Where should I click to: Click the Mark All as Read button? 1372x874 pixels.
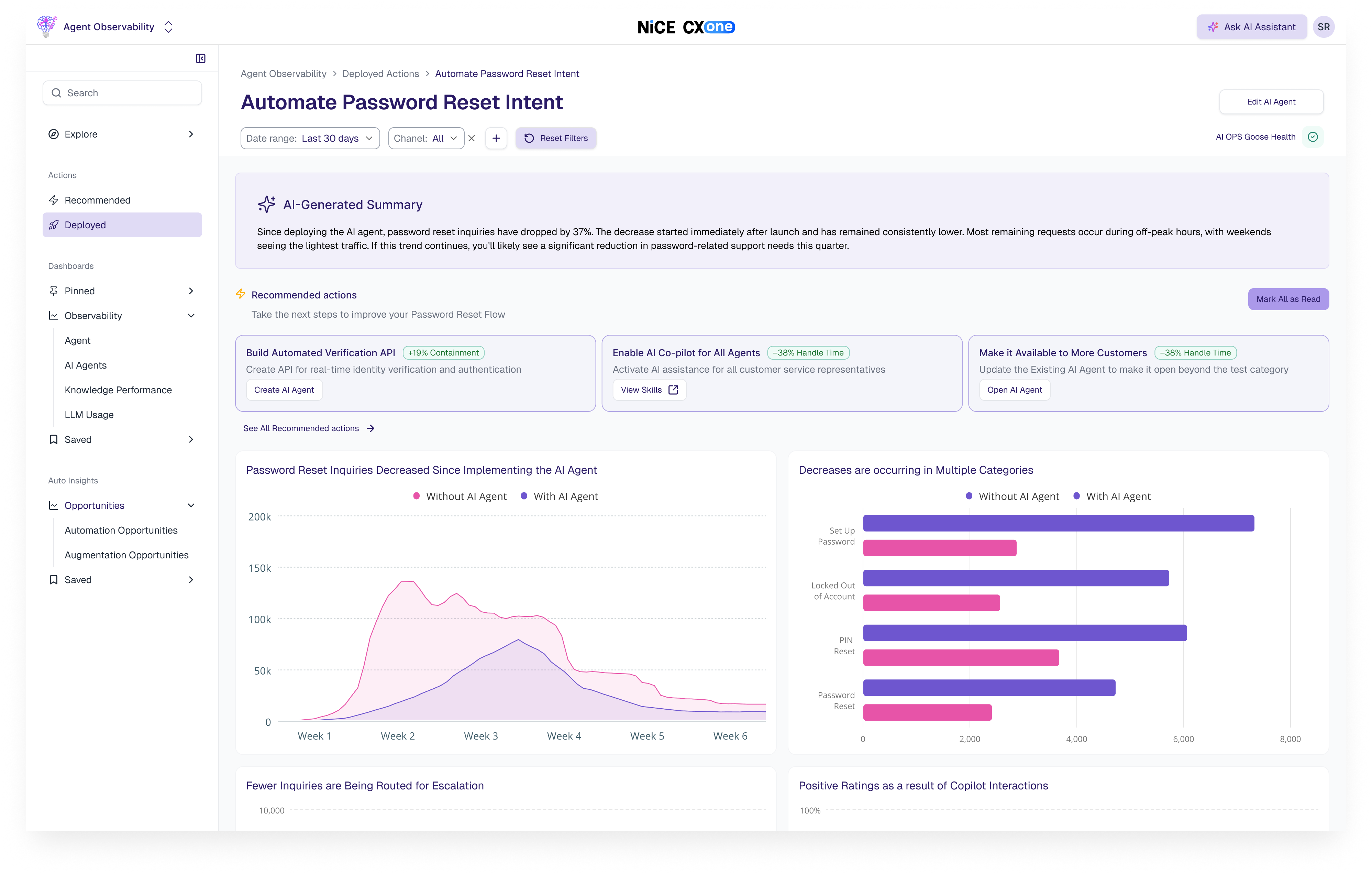point(1288,299)
